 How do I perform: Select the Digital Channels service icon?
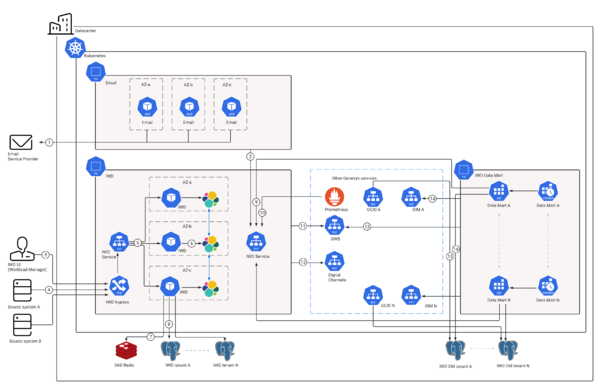pos(335,262)
